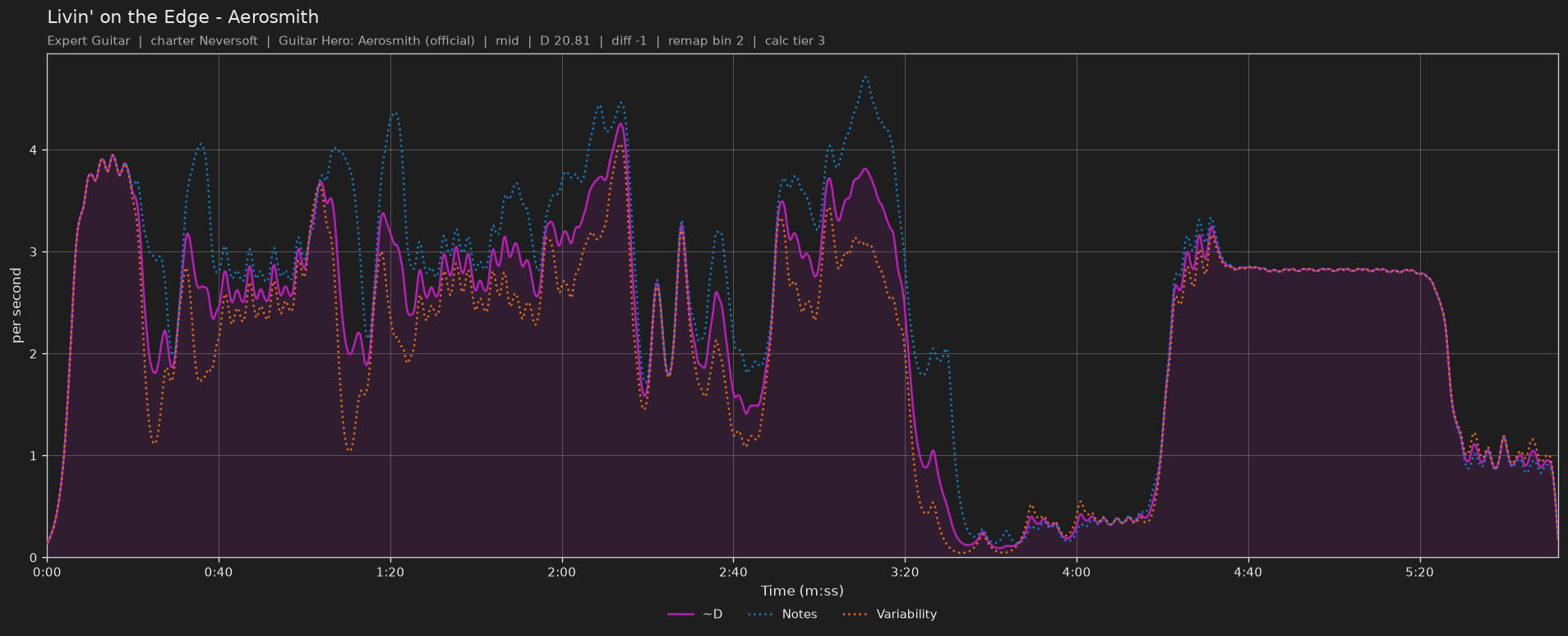Click the "remap bin 2" text
Viewport: 1568px width, 636px height.
coord(706,40)
